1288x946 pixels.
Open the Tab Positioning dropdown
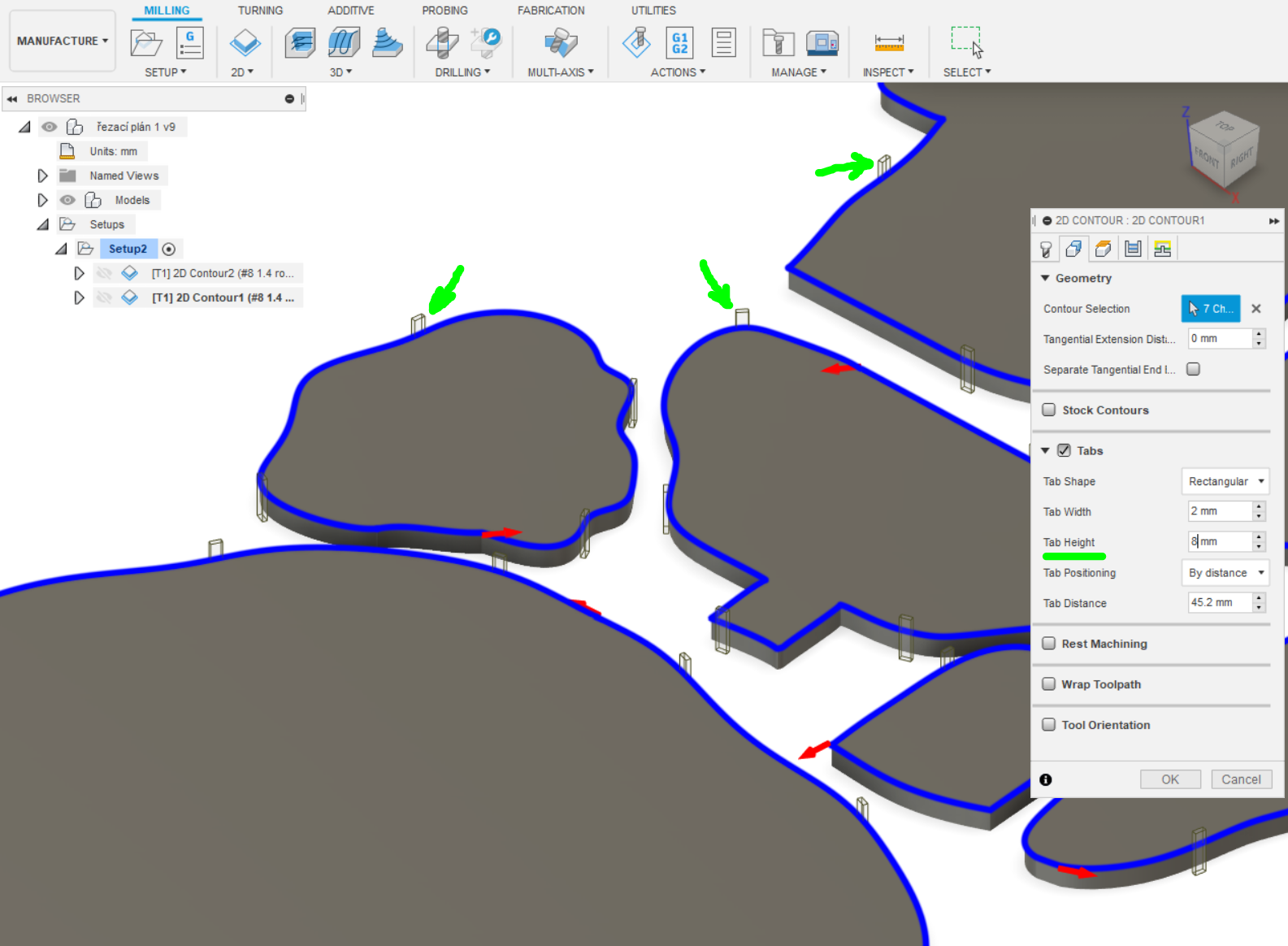point(1225,573)
